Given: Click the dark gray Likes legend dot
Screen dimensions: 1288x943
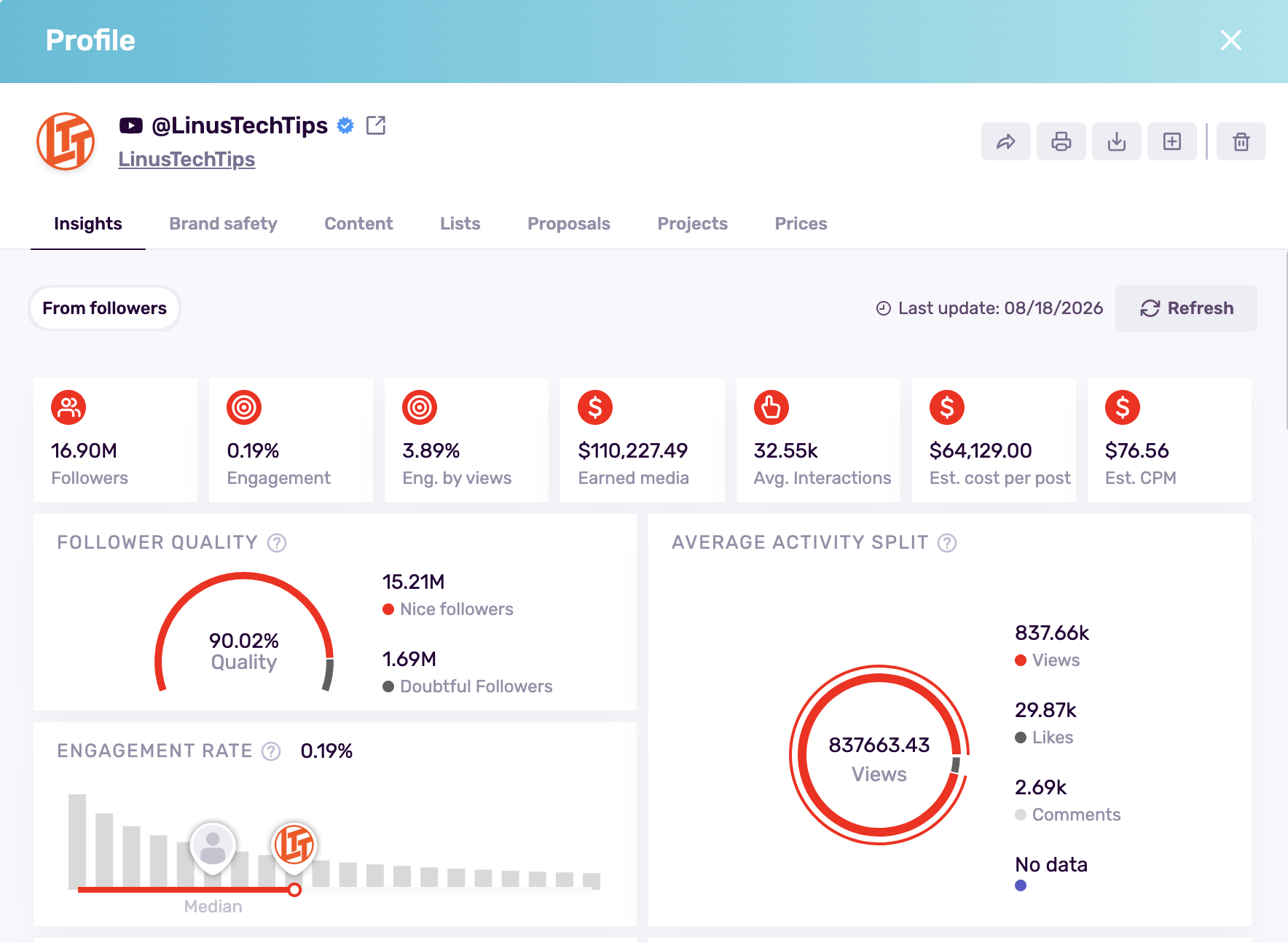Looking at the screenshot, I should [x=1021, y=737].
